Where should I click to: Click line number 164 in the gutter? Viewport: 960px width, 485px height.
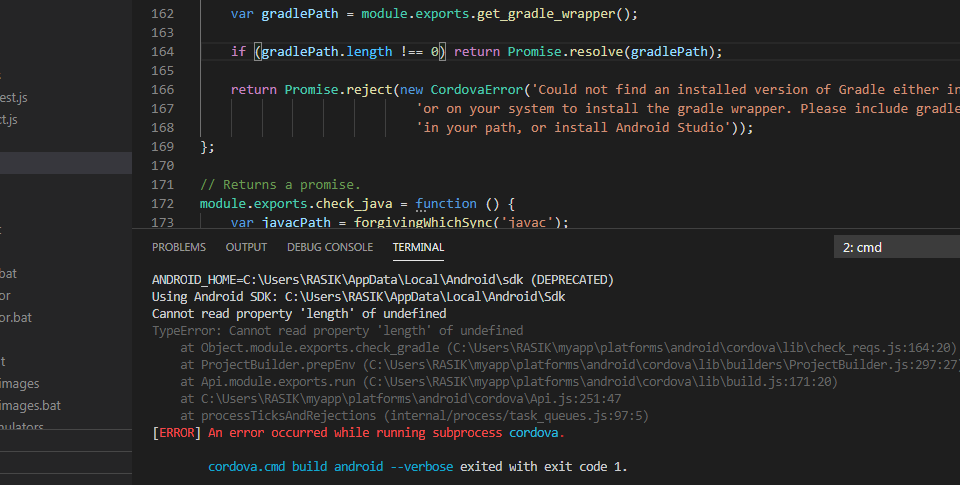(163, 51)
